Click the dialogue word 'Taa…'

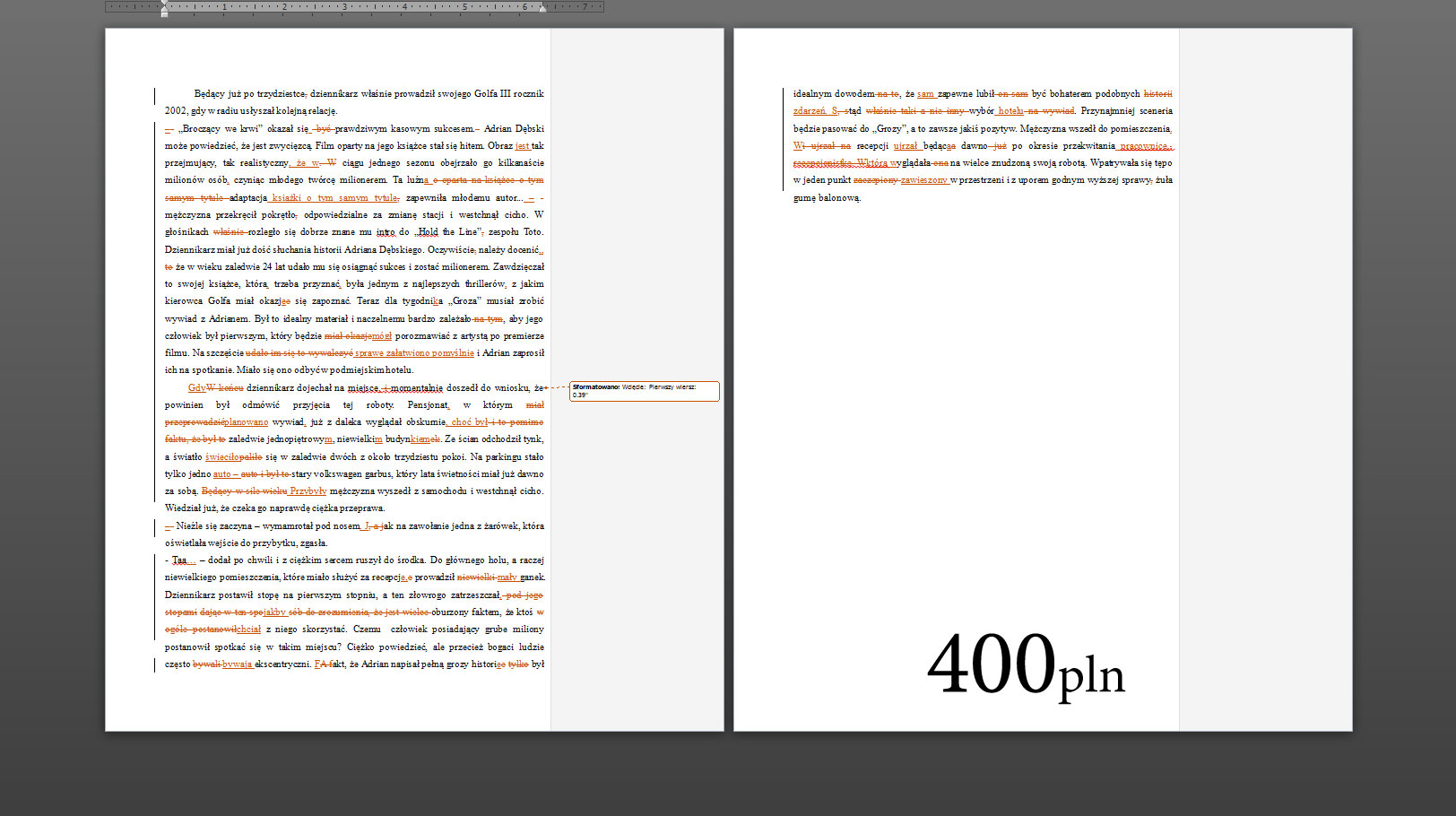pyautogui.click(x=184, y=560)
